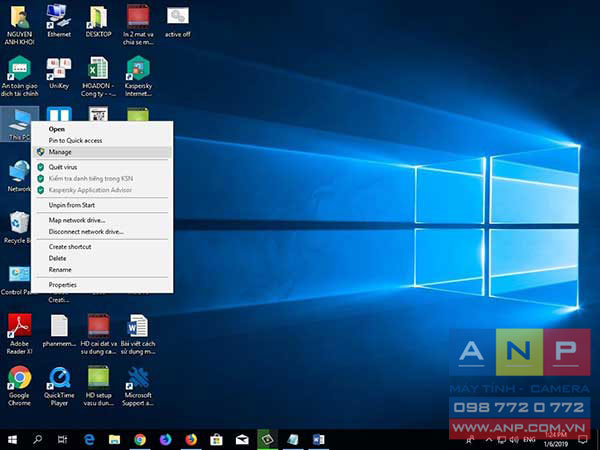This screenshot has width=600, height=450.
Task: Click the Windows Start button
Action: tap(12, 439)
